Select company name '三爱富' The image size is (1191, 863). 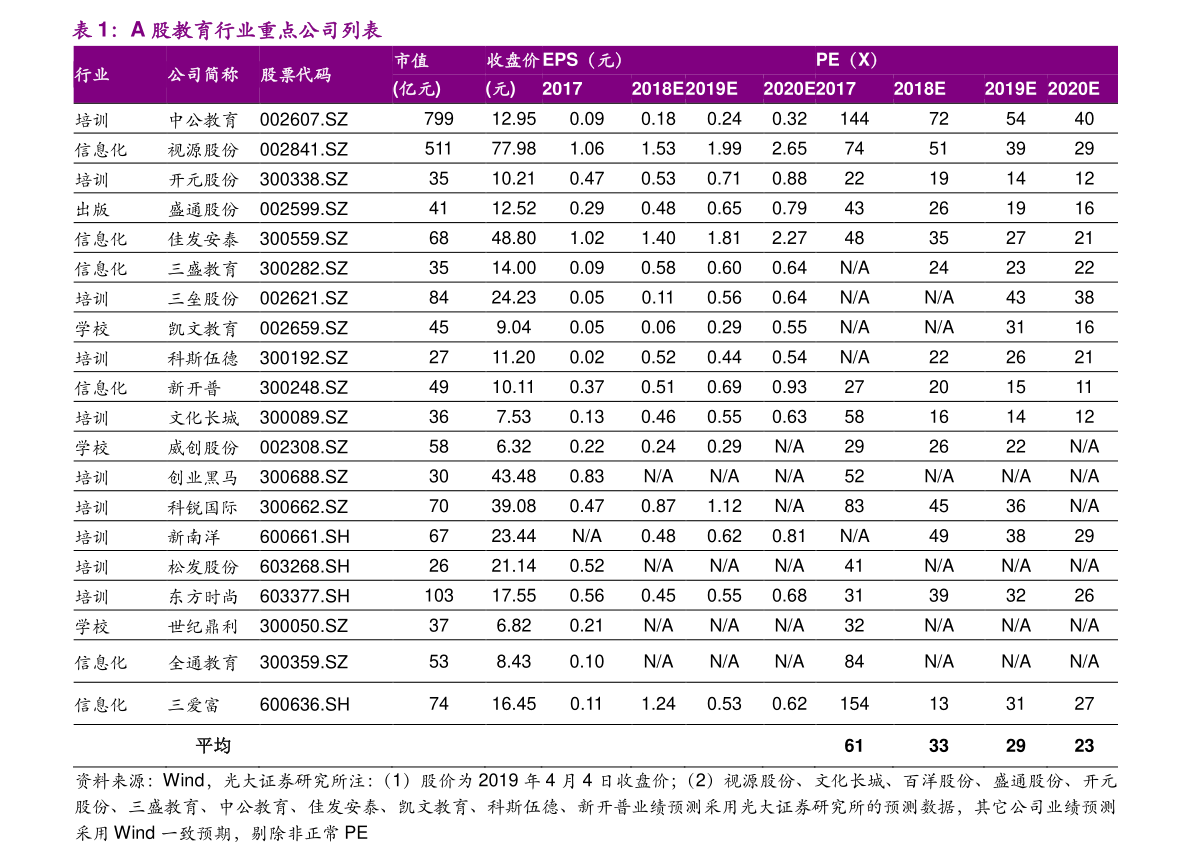[x=194, y=705]
